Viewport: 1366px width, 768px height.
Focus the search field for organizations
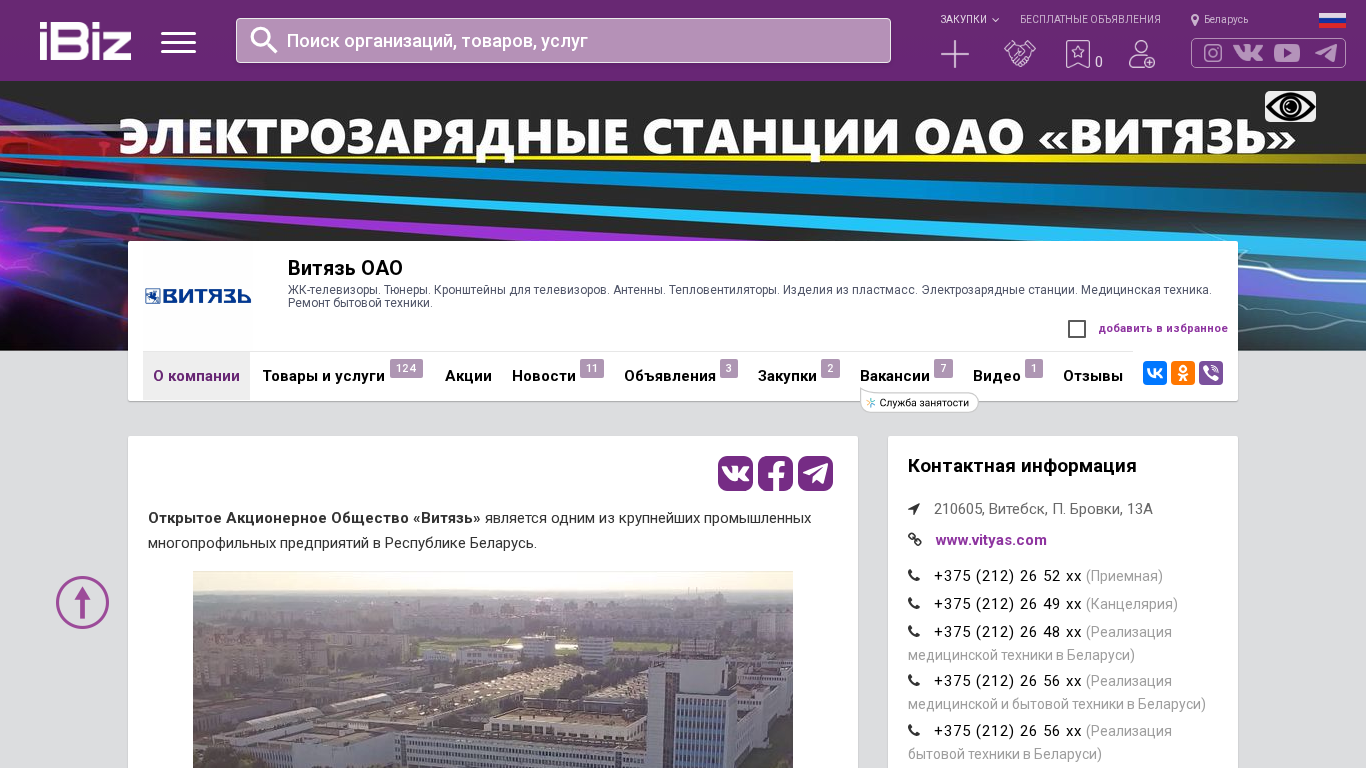pos(563,41)
